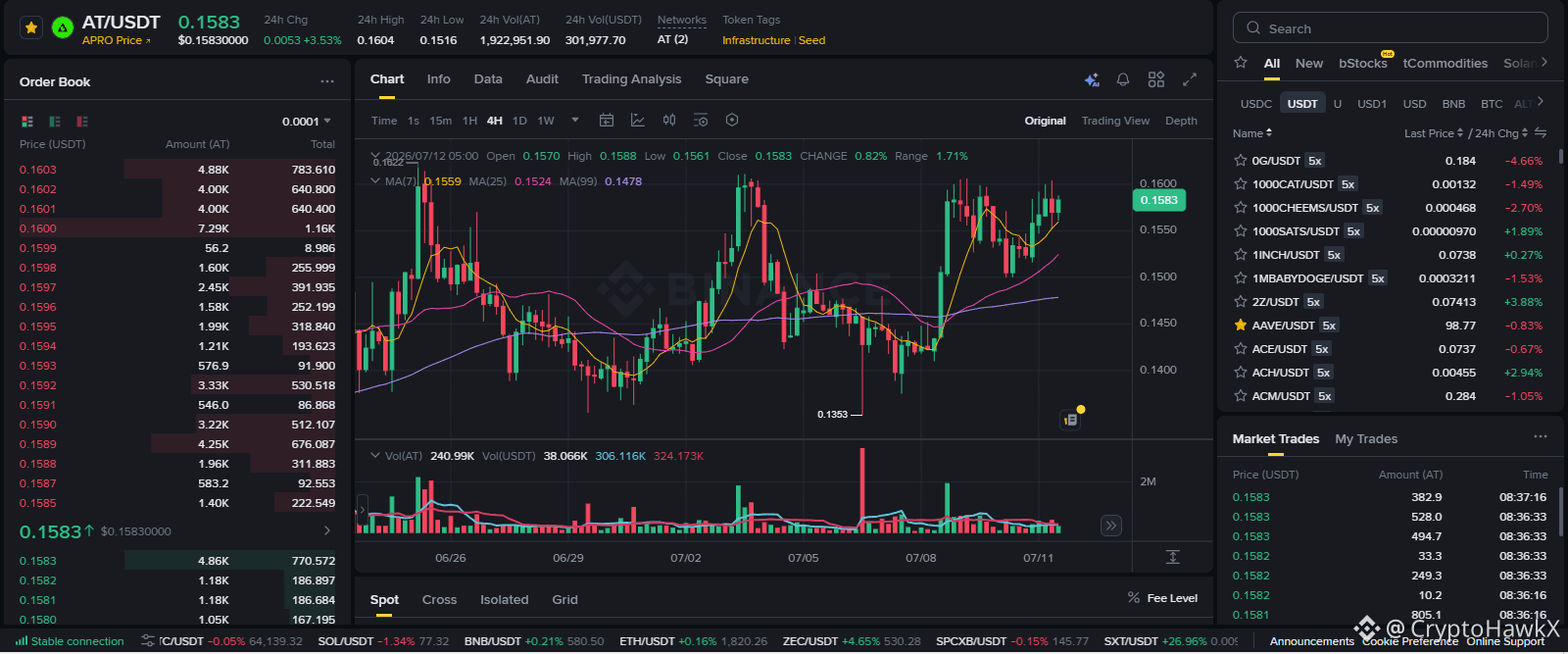This screenshot has height=654, width=1568.
Task: Sort market list by Last Price
Action: tap(1434, 133)
